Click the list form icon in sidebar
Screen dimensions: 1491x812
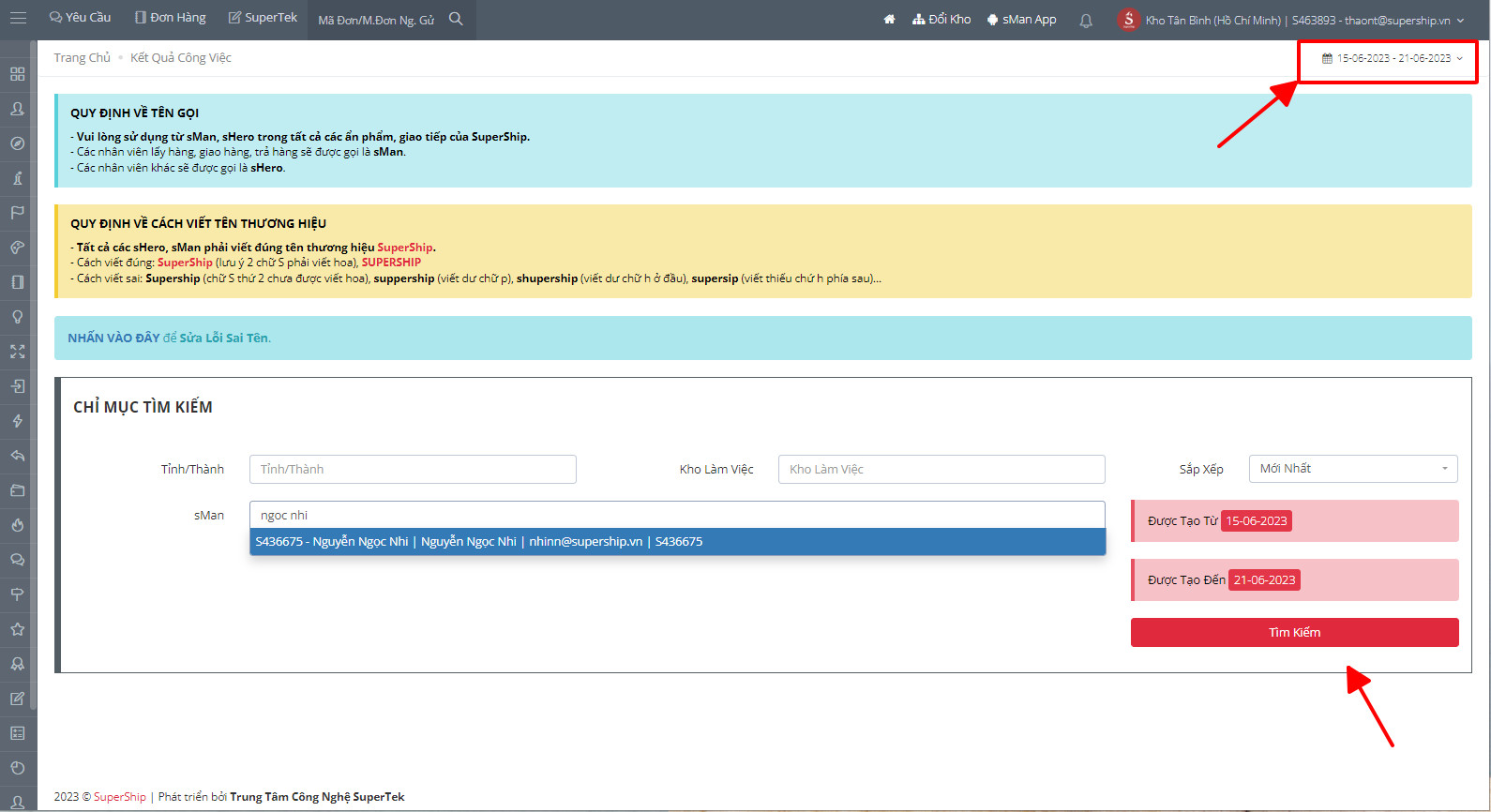tap(17, 733)
